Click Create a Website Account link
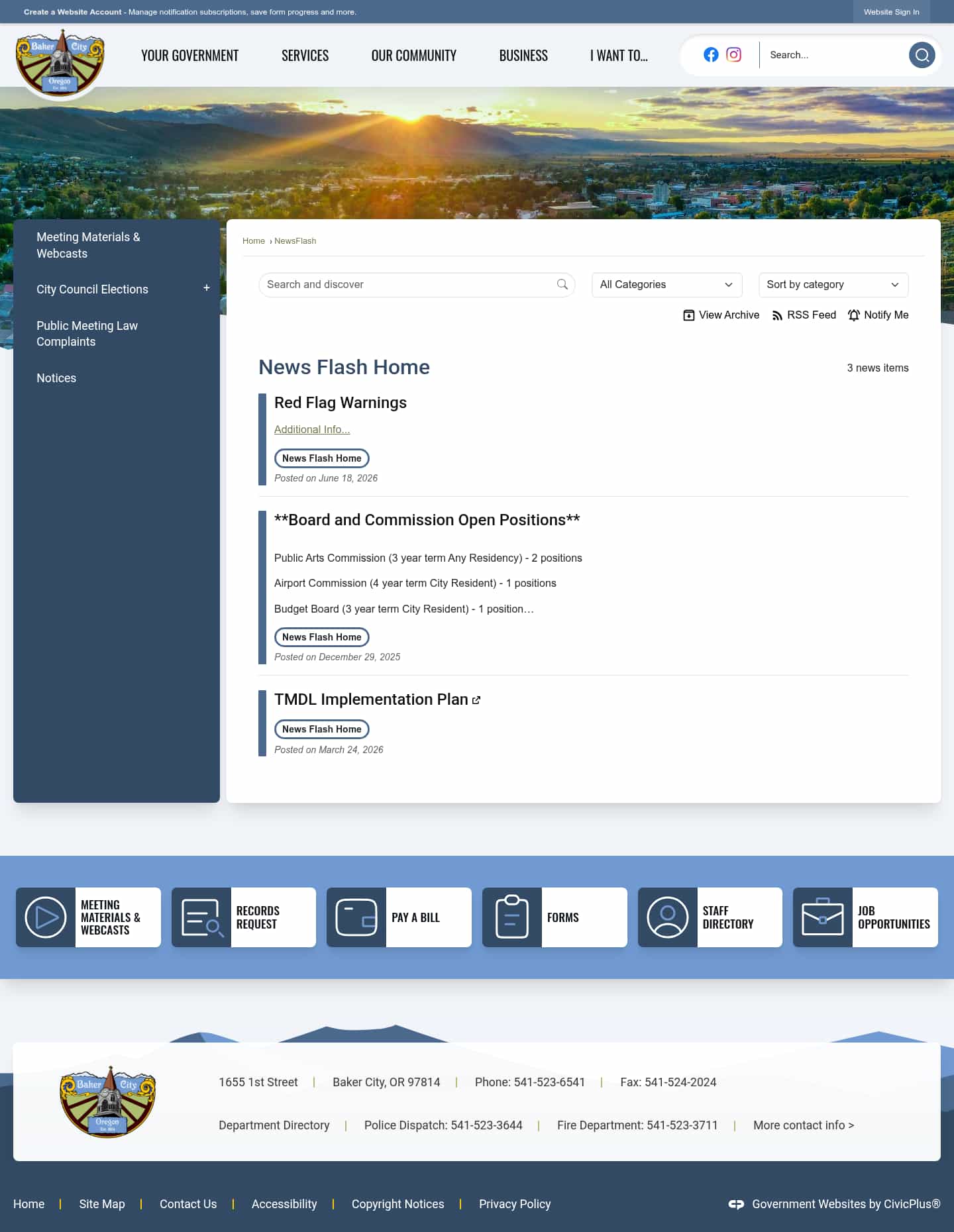 73,12
